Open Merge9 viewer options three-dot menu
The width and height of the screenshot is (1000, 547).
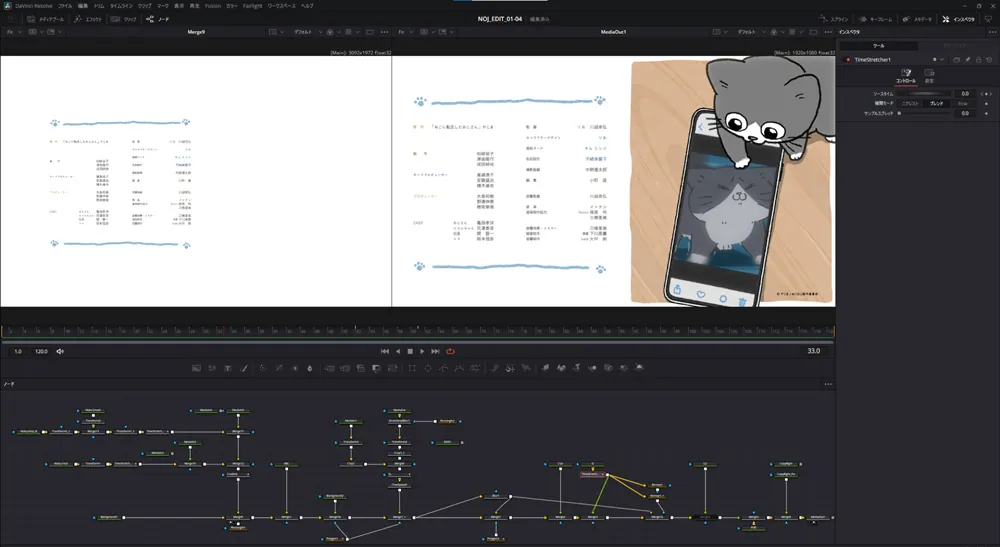coord(384,32)
